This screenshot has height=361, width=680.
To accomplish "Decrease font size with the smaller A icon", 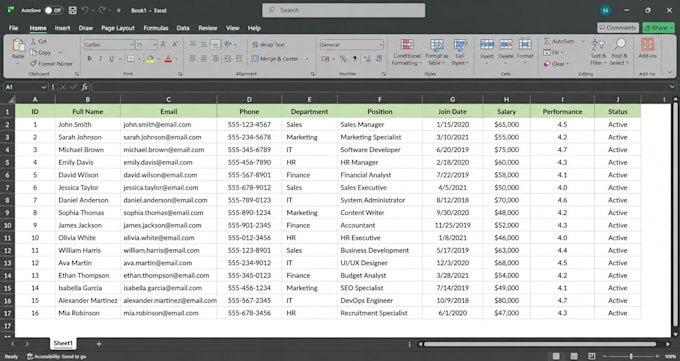I will [x=175, y=44].
